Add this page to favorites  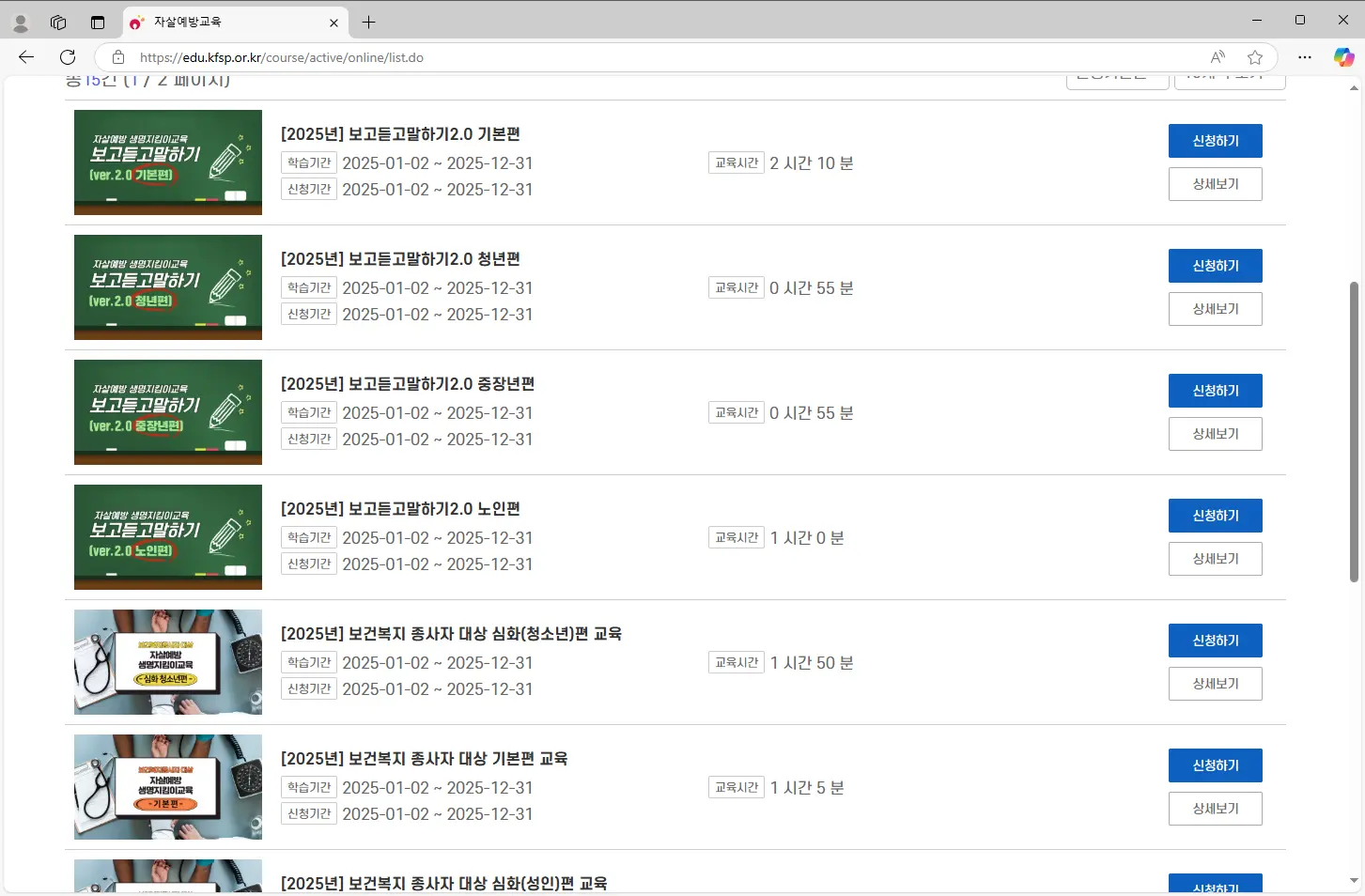pyautogui.click(x=1255, y=57)
